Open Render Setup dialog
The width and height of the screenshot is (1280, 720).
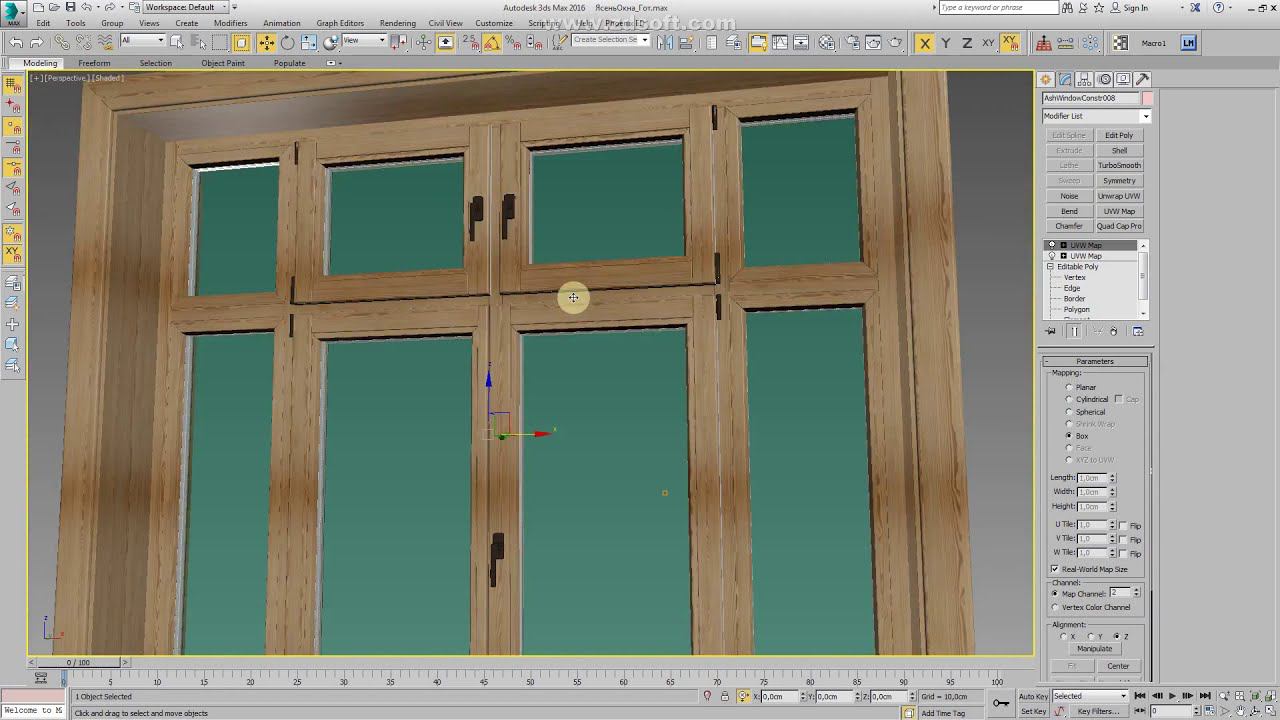tap(852, 43)
